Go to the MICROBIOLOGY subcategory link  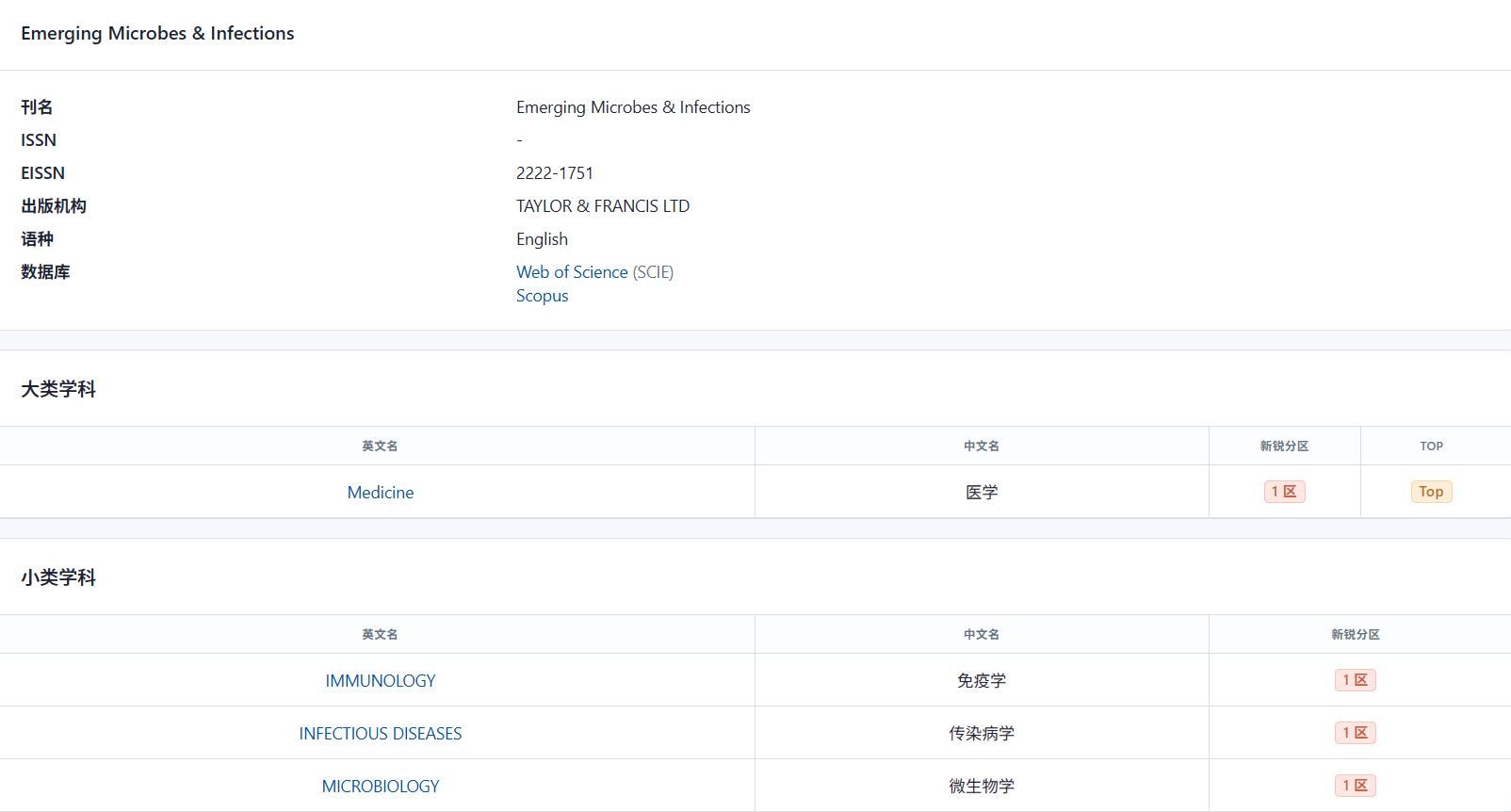pyautogui.click(x=381, y=787)
